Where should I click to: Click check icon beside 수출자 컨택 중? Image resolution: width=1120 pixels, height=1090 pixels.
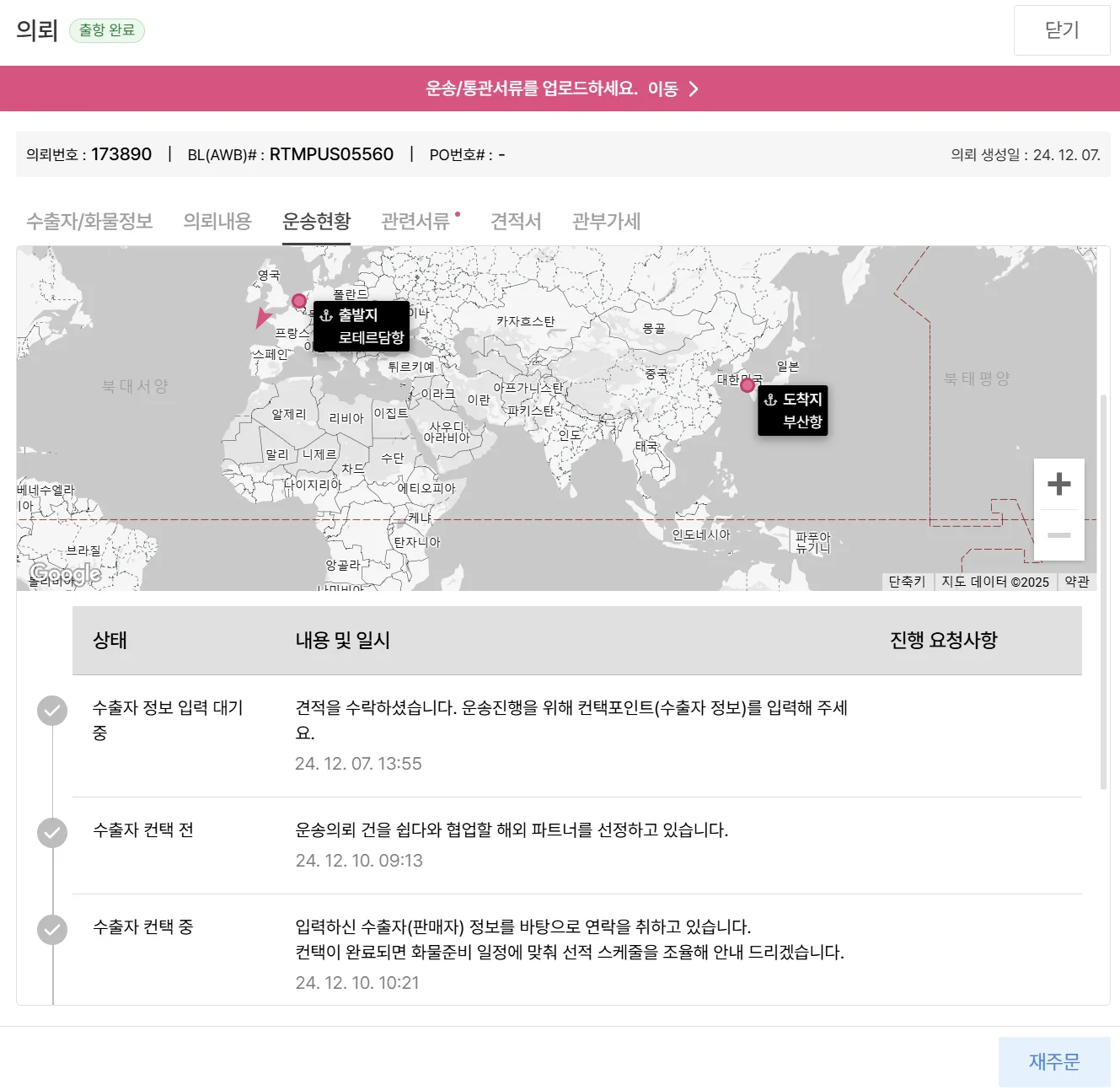coord(52,930)
